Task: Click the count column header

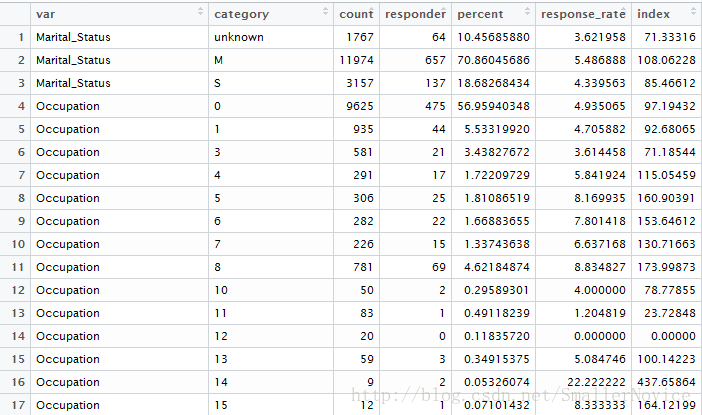Action: 356,14
